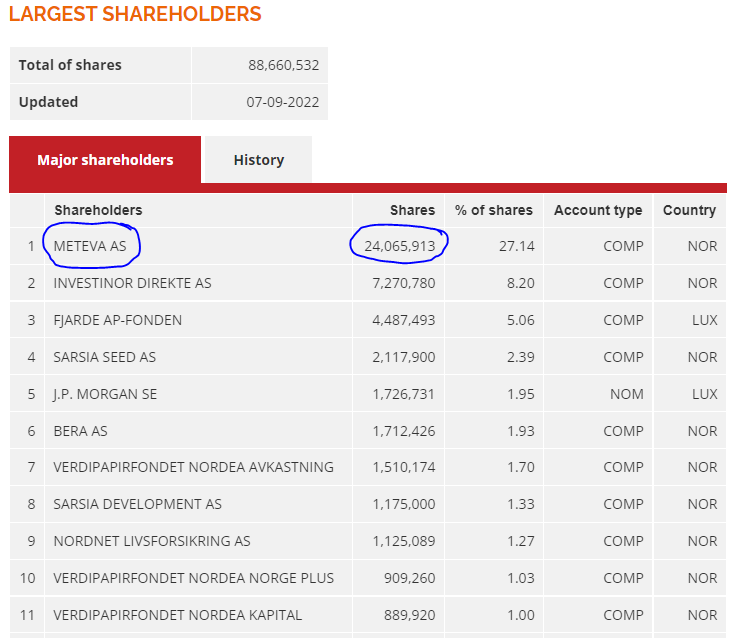Image resolution: width=746 pixels, height=638 pixels.
Task: Click the share count 889,920
Action: [x=410, y=615]
